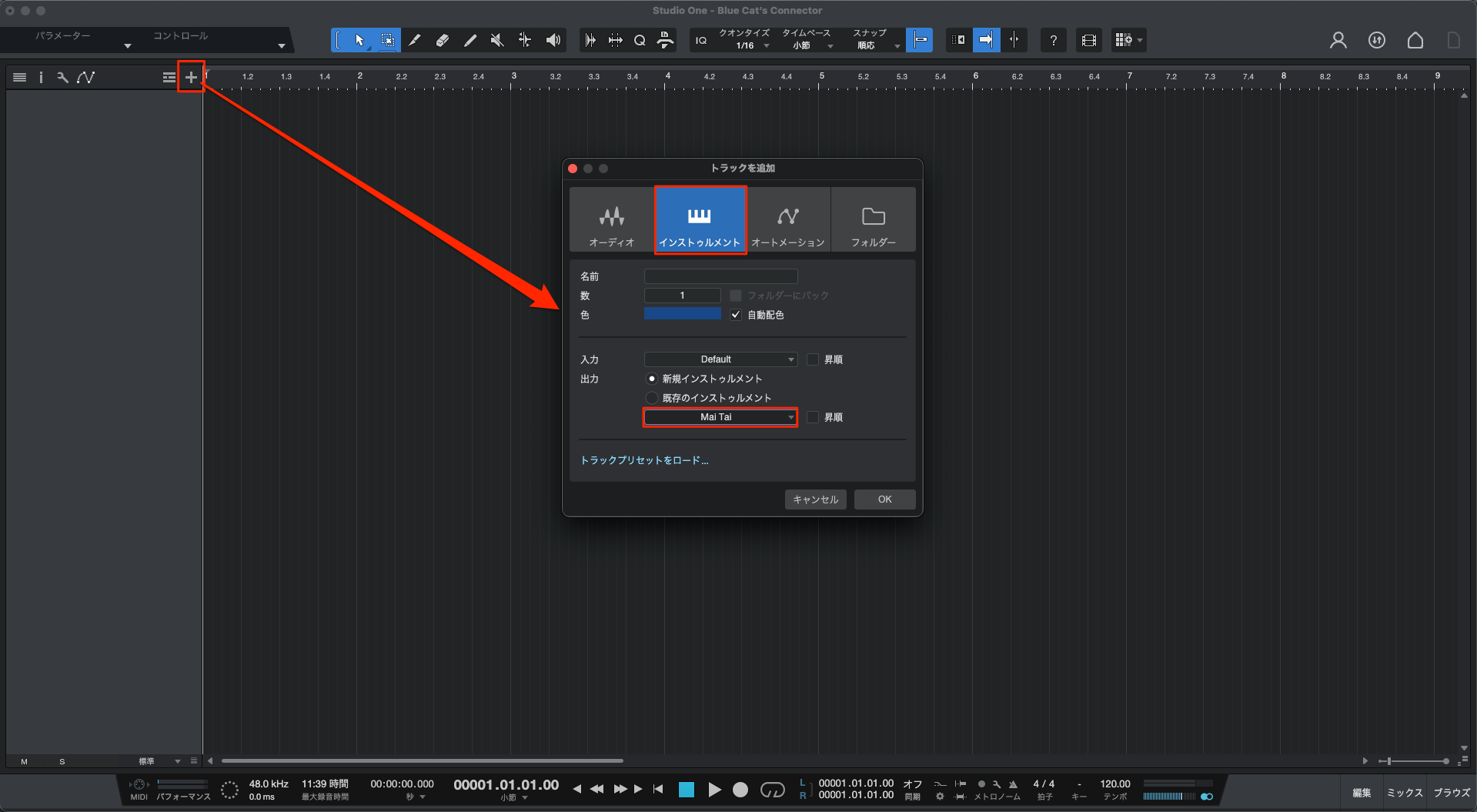The width and height of the screenshot is (1477, 812).
Task: Toggle the IQ button
Action: point(700,40)
